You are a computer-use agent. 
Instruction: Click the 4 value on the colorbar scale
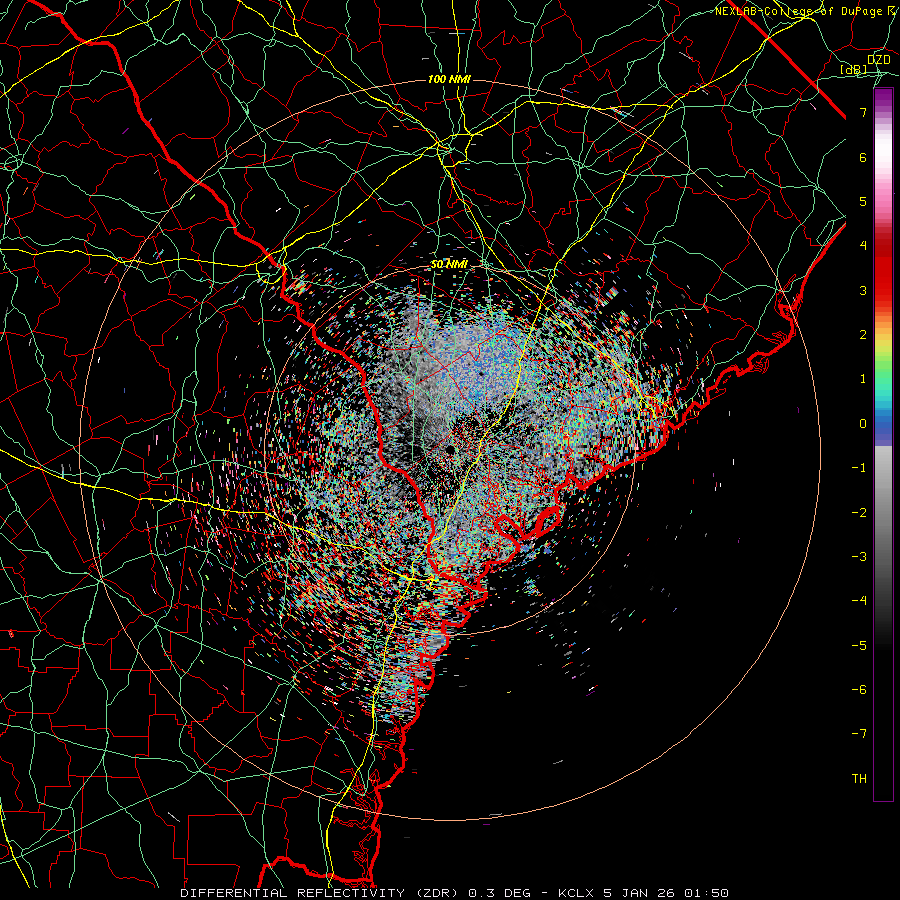tap(863, 246)
